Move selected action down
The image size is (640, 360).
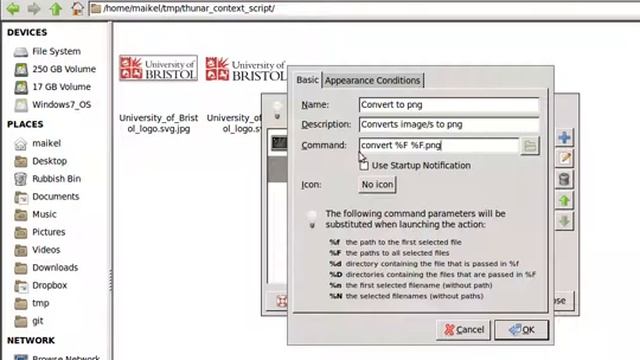tap(564, 222)
